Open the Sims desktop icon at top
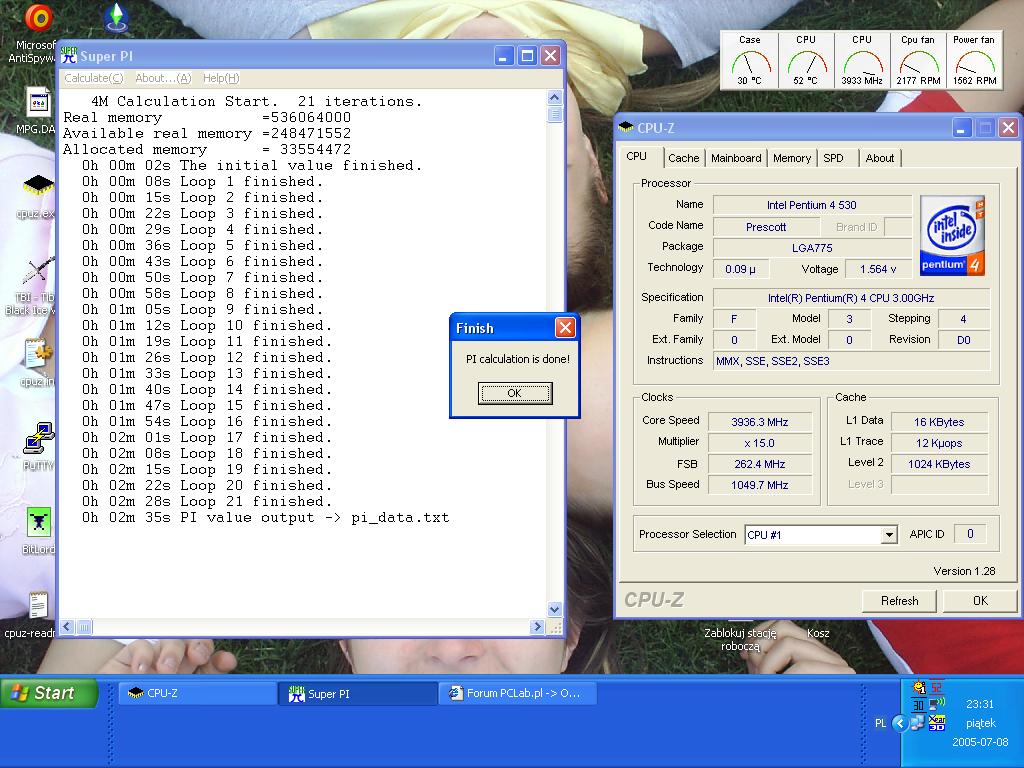Screen dimensions: 1024x768 tap(116, 18)
